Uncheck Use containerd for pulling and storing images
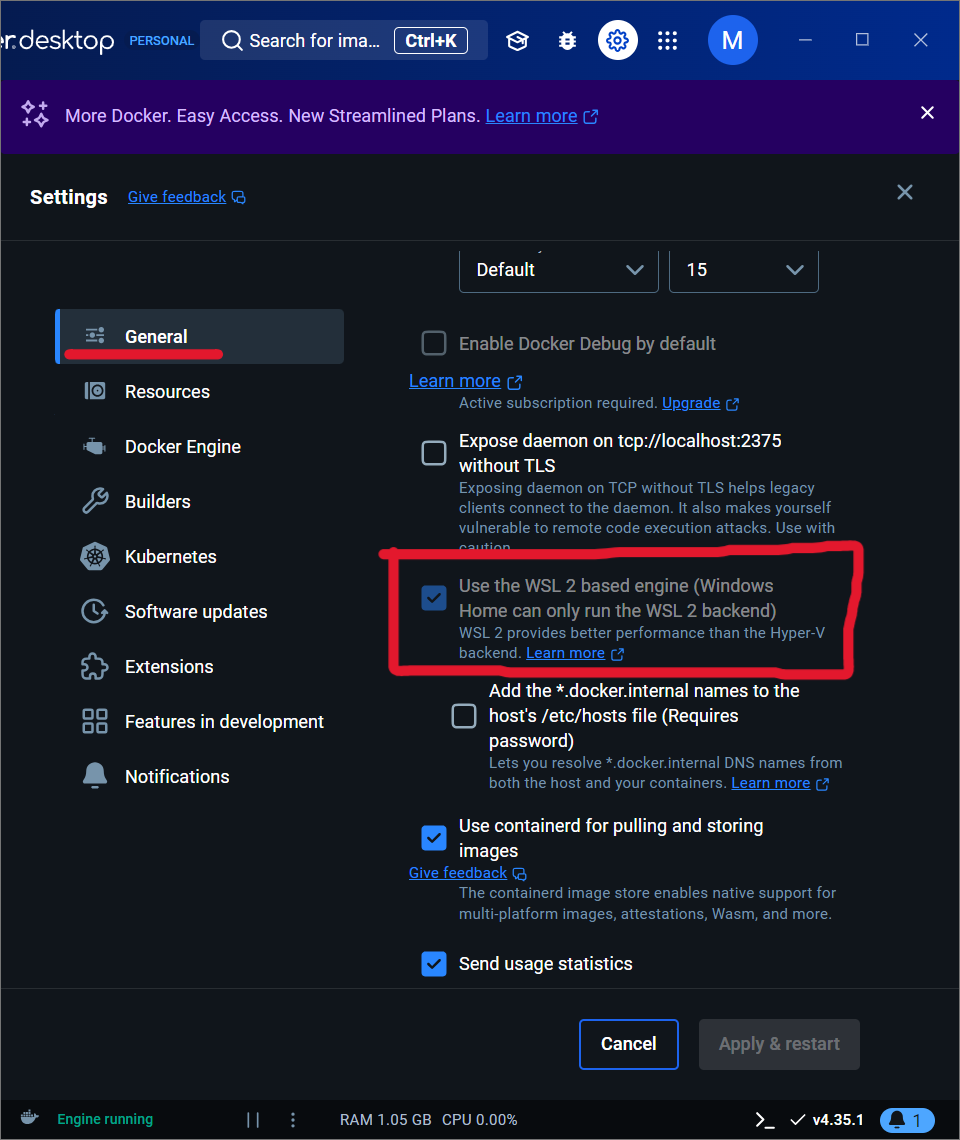 (434, 838)
